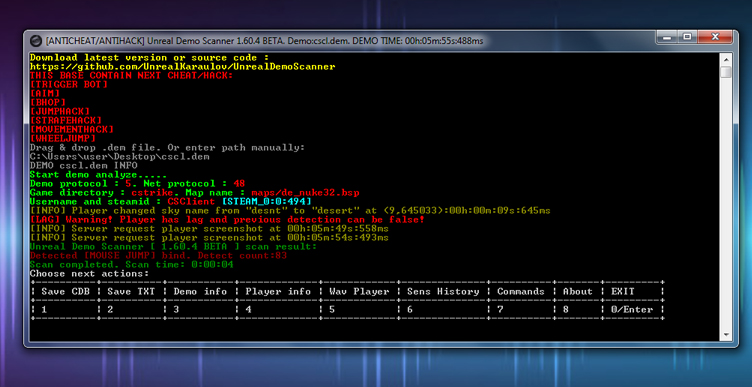
Task: Click the '[STEAM_0:0:494]' steamid text
Action: (x=266, y=202)
